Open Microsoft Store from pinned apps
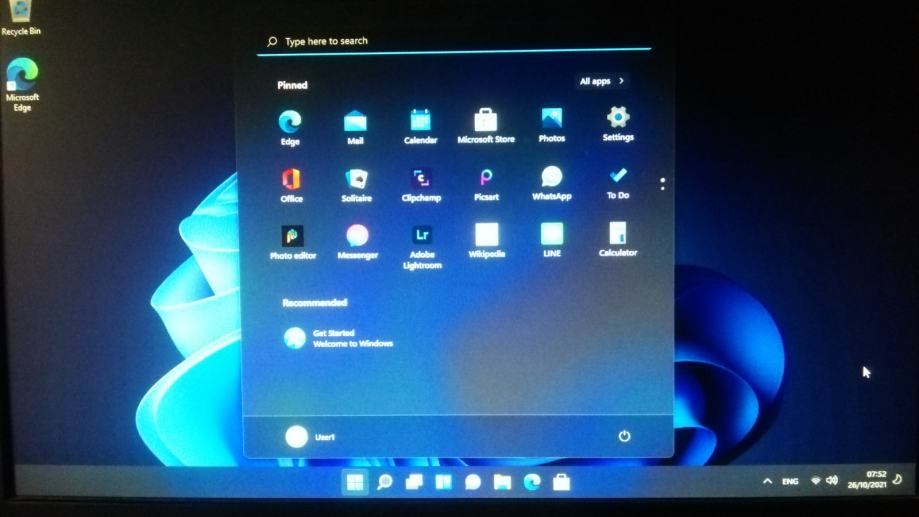The image size is (919, 517). (486, 125)
